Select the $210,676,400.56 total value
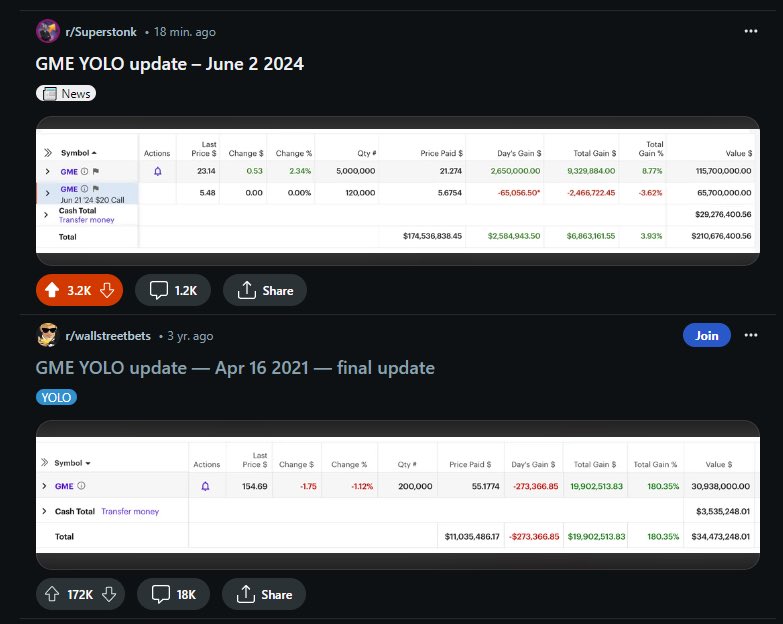Image resolution: width=783 pixels, height=624 pixels. click(721, 236)
